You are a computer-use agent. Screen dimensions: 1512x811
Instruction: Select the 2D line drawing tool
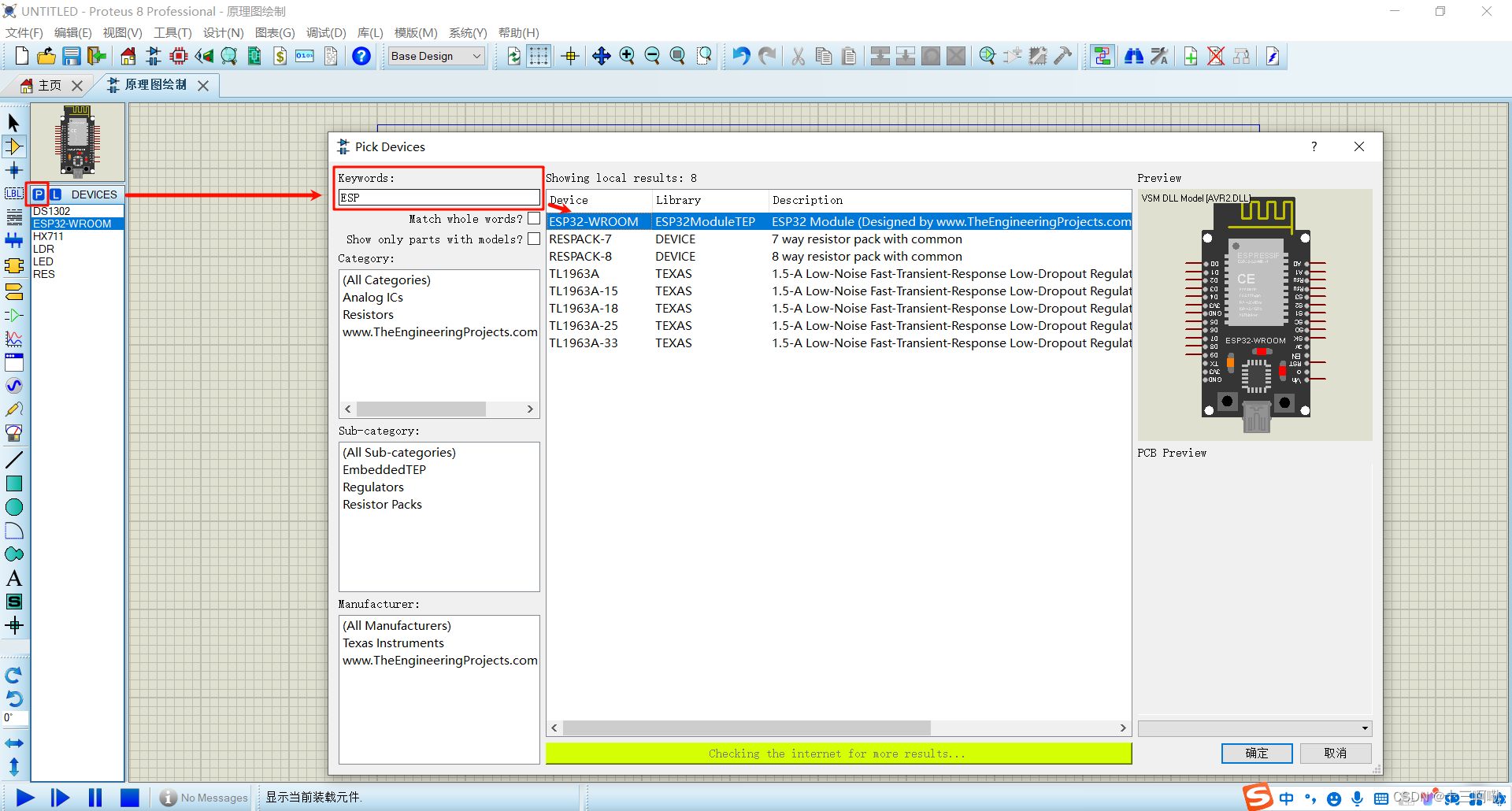(13, 459)
